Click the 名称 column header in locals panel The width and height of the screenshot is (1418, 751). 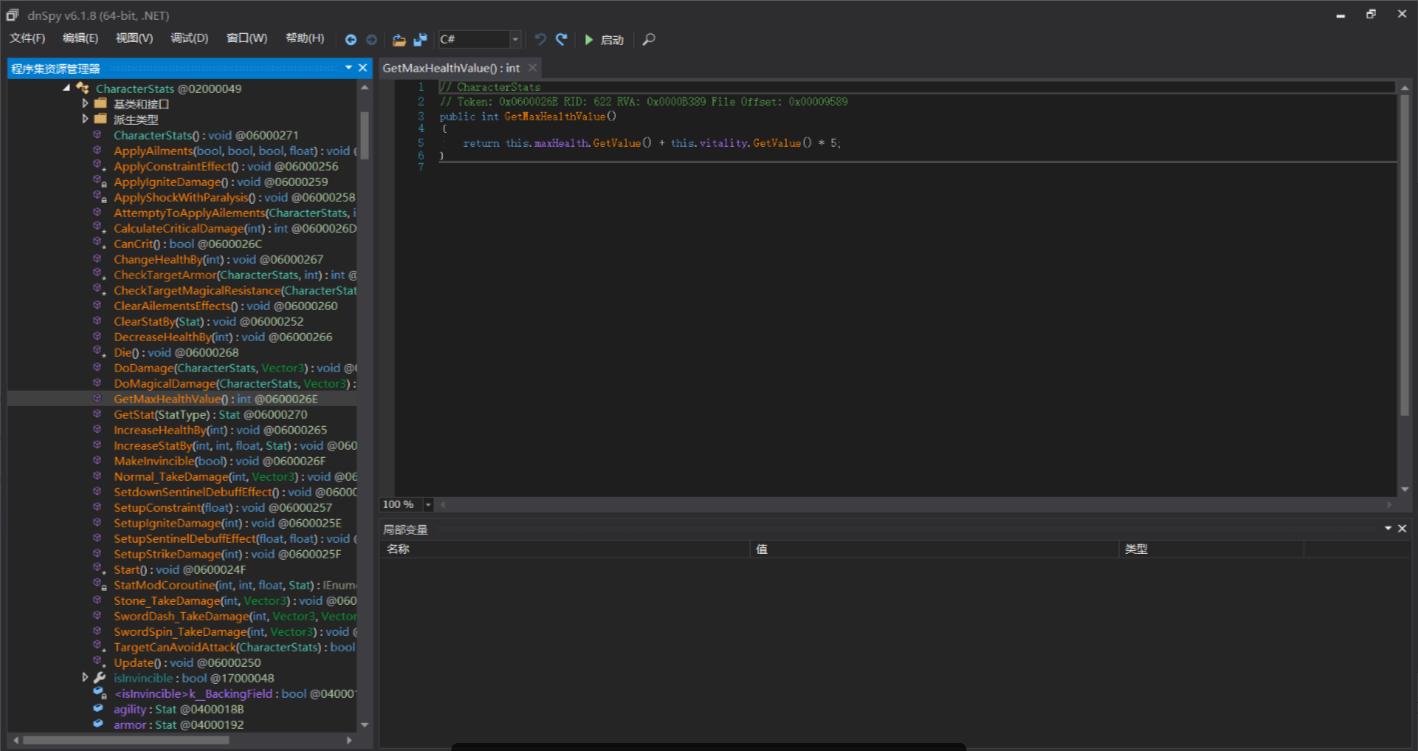[x=398, y=549]
